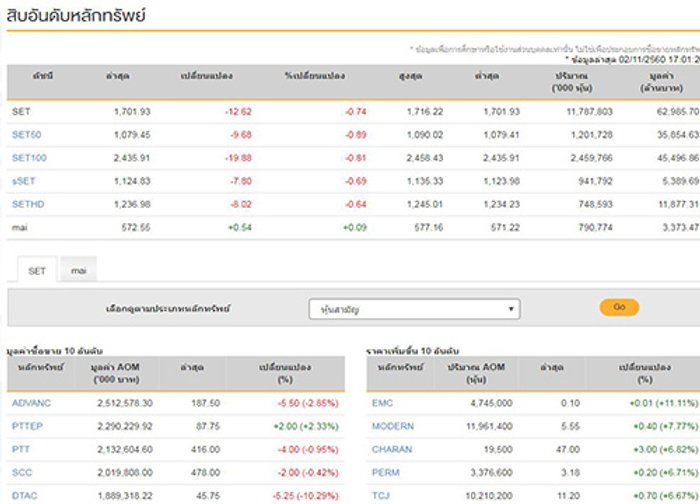Image resolution: width=700 pixels, height=504 pixels.
Task: Click PTTEP change +2.00 (+2.33%)
Action: click(306, 426)
